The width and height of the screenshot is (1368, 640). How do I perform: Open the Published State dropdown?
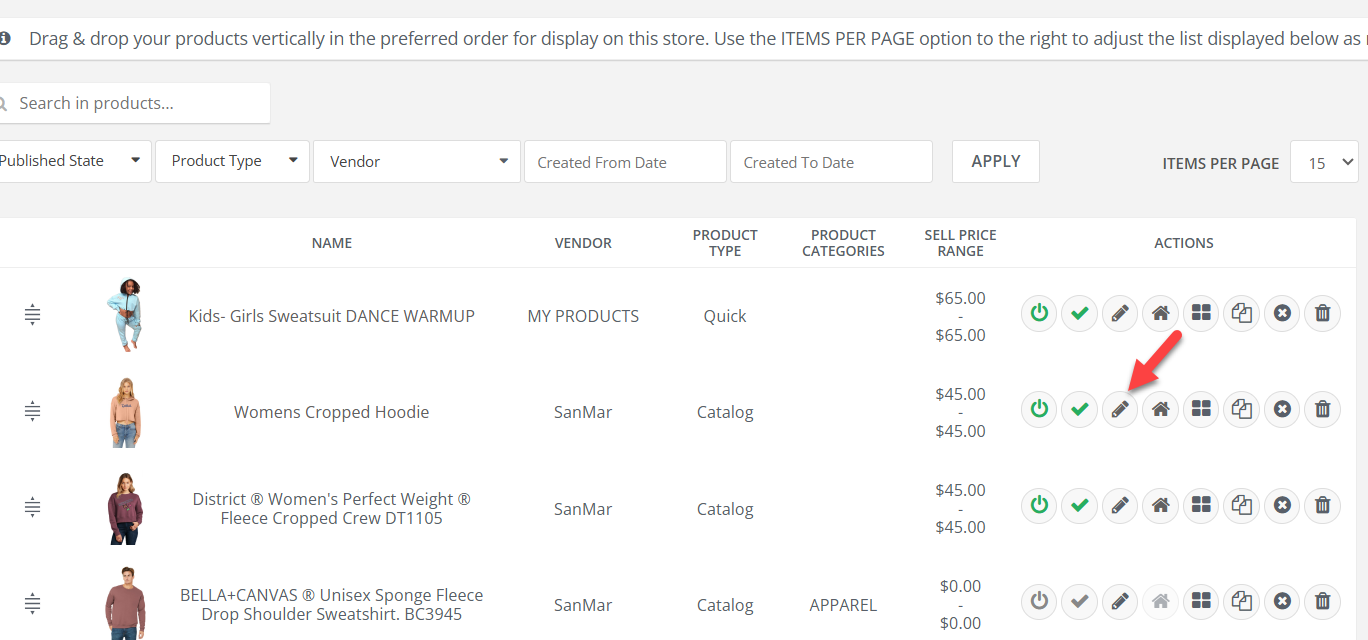pyautogui.click(x=70, y=161)
